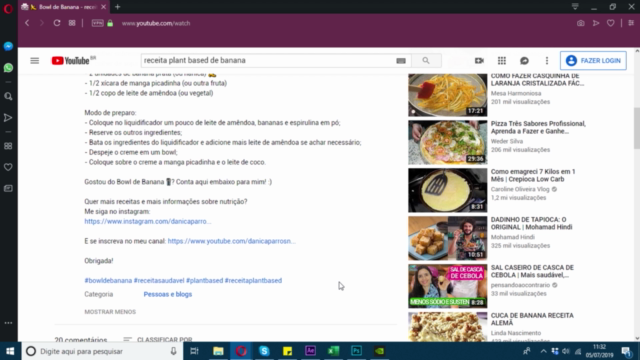Open the on-screen keyboard in search box
The image size is (640, 360).
[401, 61]
